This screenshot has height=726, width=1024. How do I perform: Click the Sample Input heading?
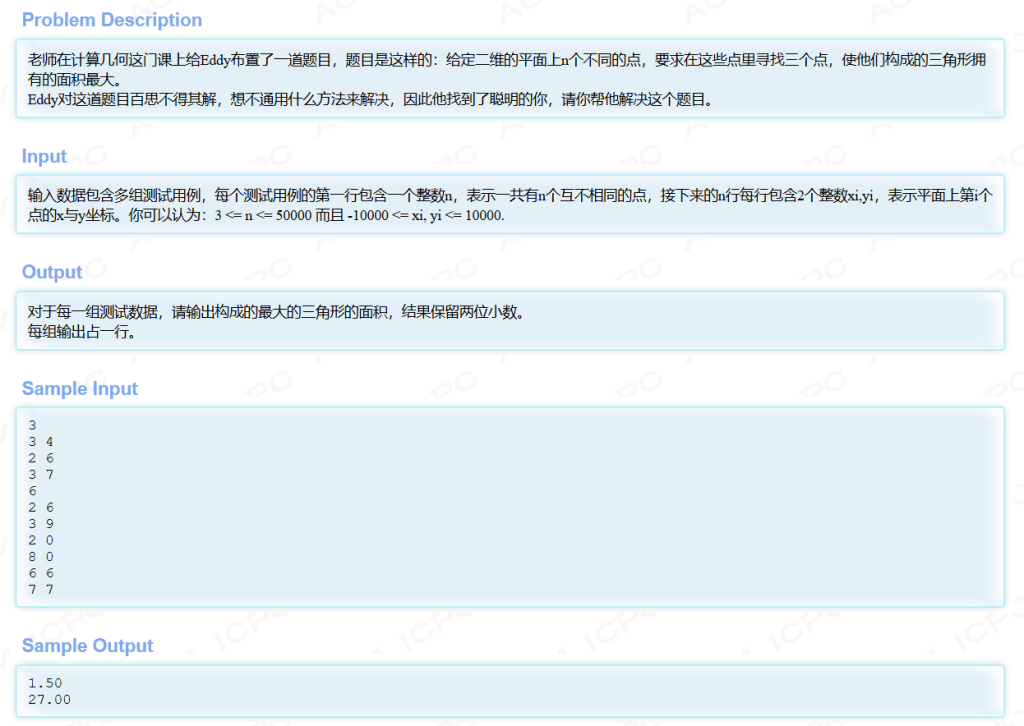(x=80, y=389)
